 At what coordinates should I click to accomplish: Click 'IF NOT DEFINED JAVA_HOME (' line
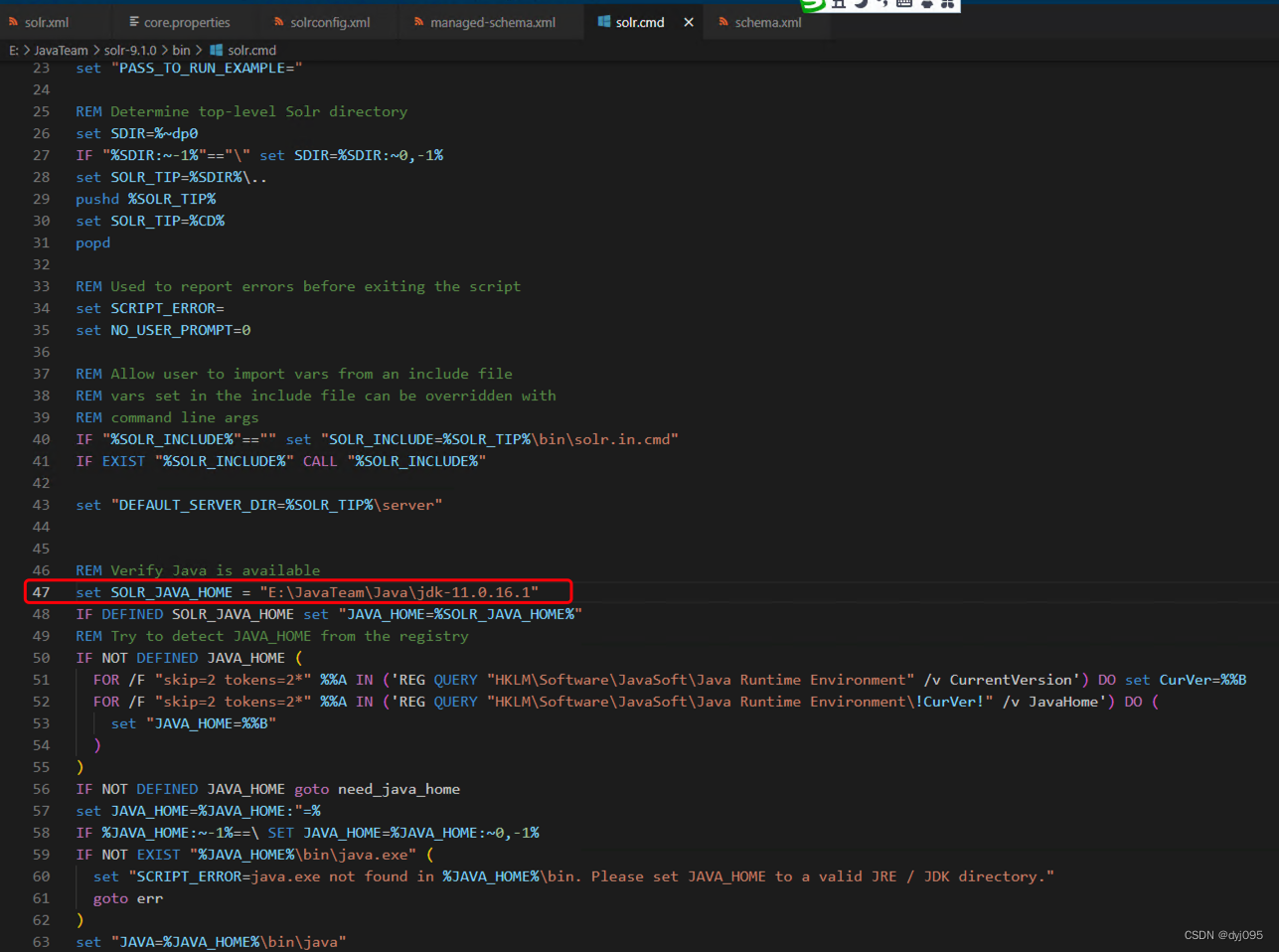click(189, 658)
